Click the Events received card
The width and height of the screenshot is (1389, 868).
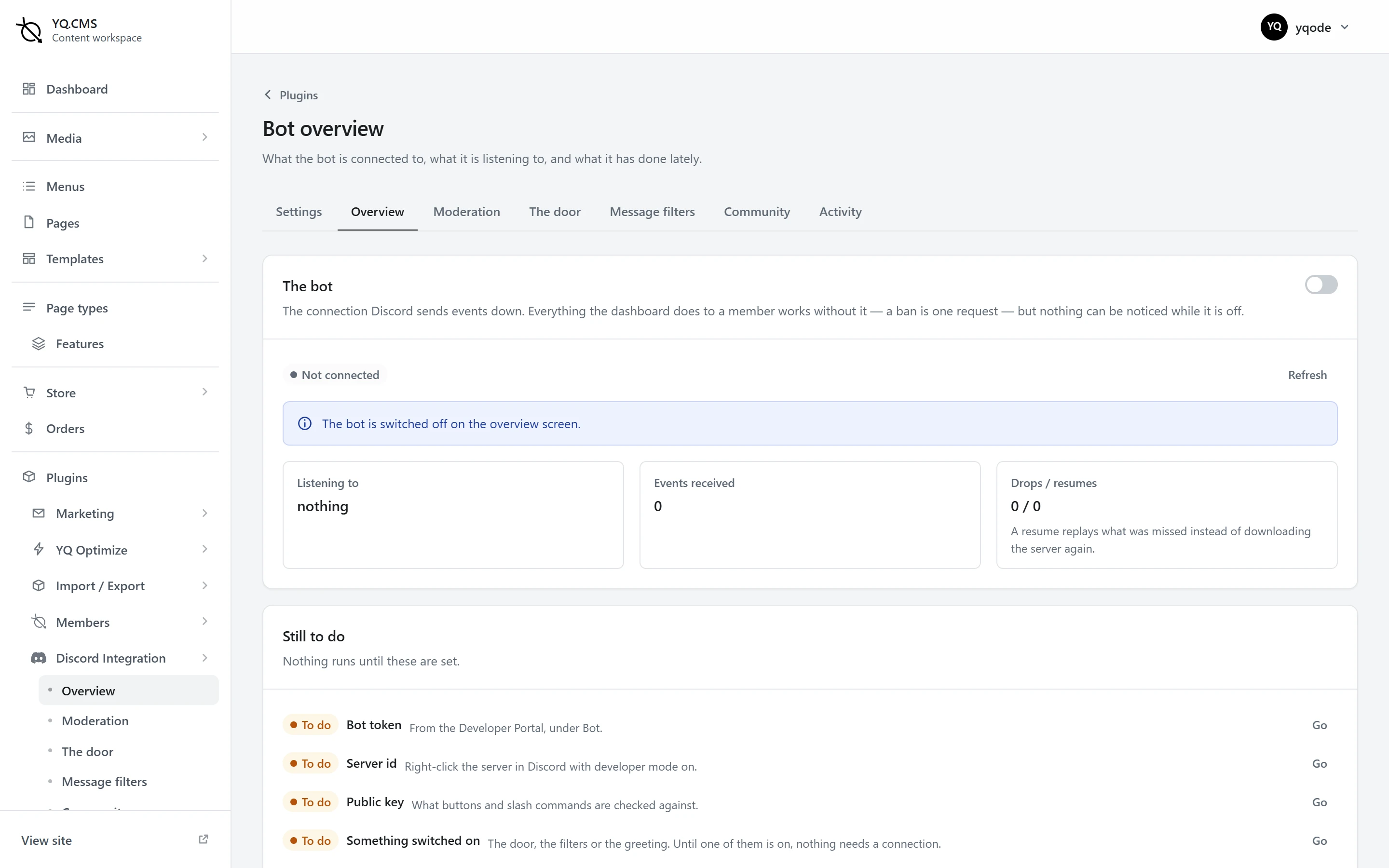click(x=810, y=515)
